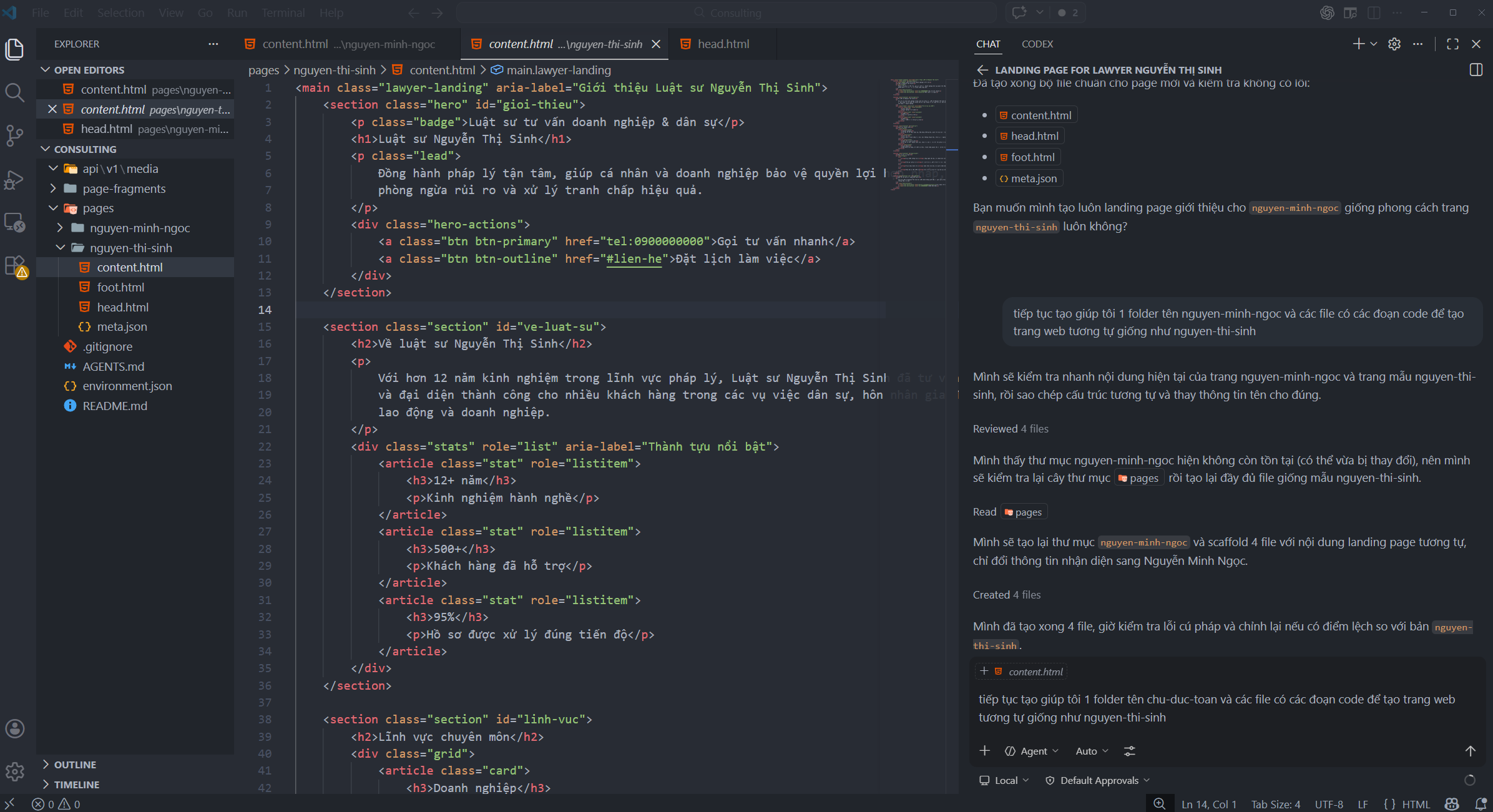Open chat settings gear icon
1493x812 pixels.
1394,44
